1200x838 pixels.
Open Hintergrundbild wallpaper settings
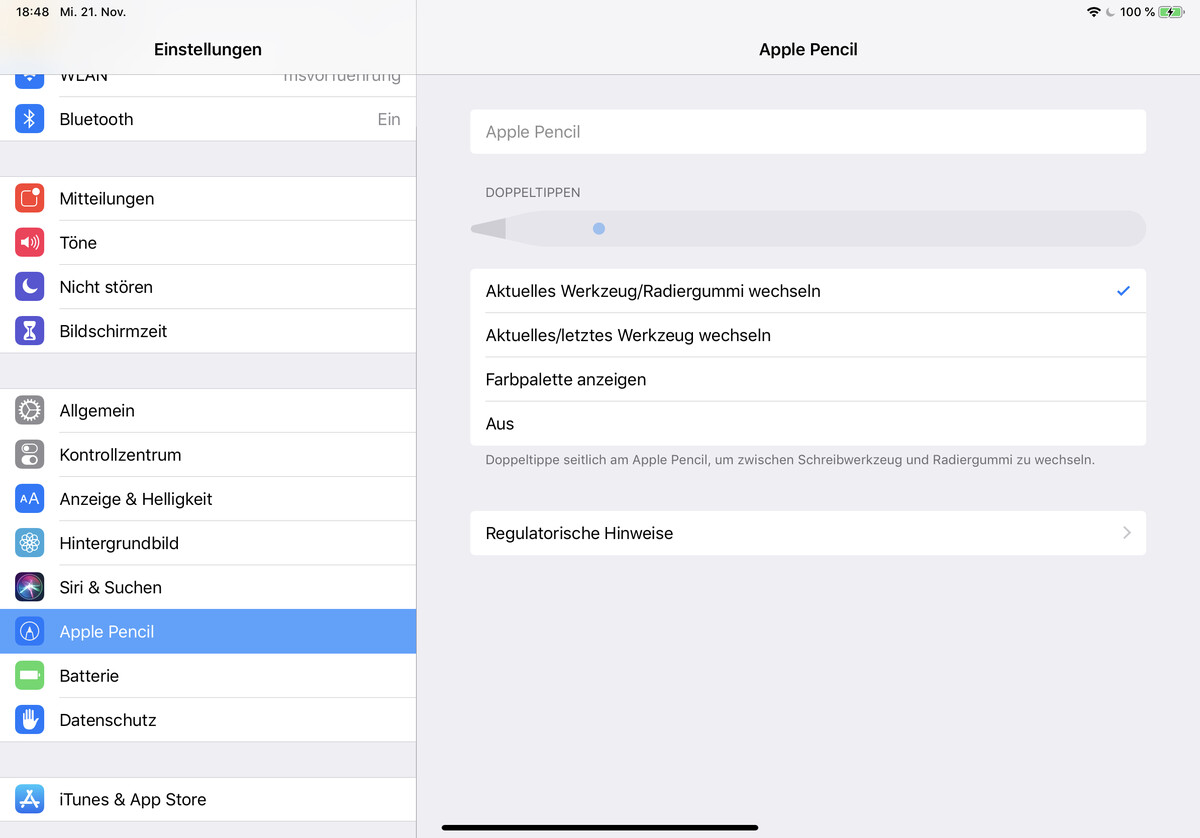119,543
